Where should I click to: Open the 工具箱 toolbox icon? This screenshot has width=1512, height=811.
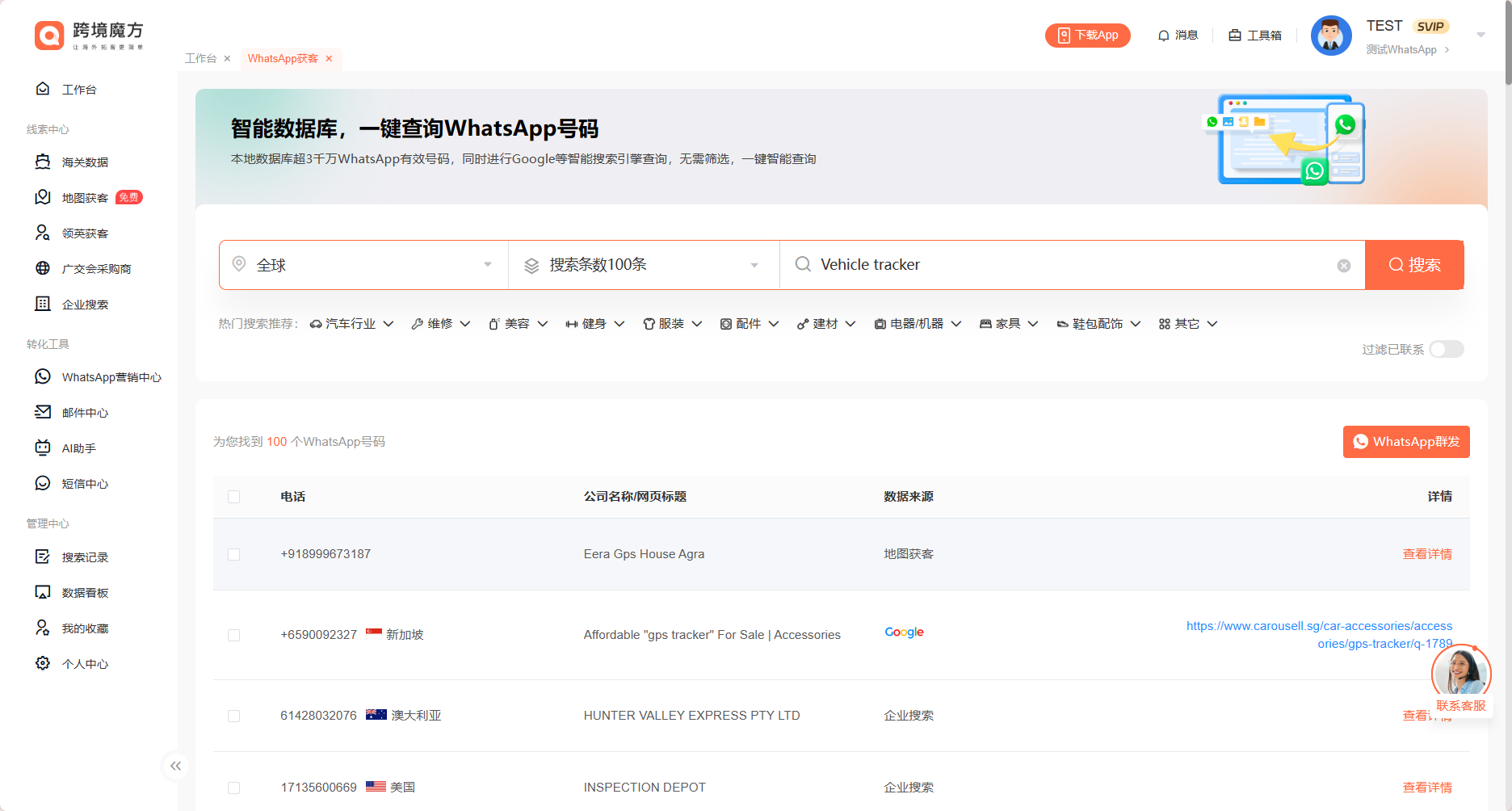pyautogui.click(x=1235, y=36)
